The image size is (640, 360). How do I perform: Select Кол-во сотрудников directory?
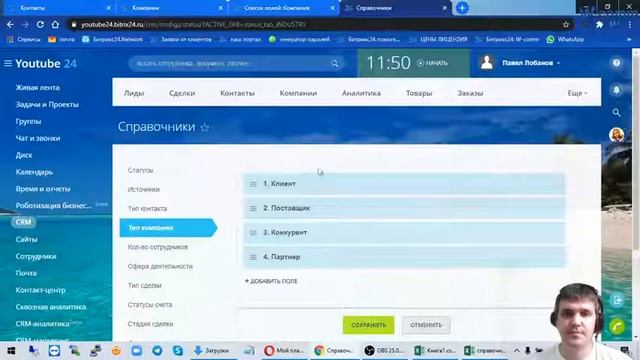158,247
